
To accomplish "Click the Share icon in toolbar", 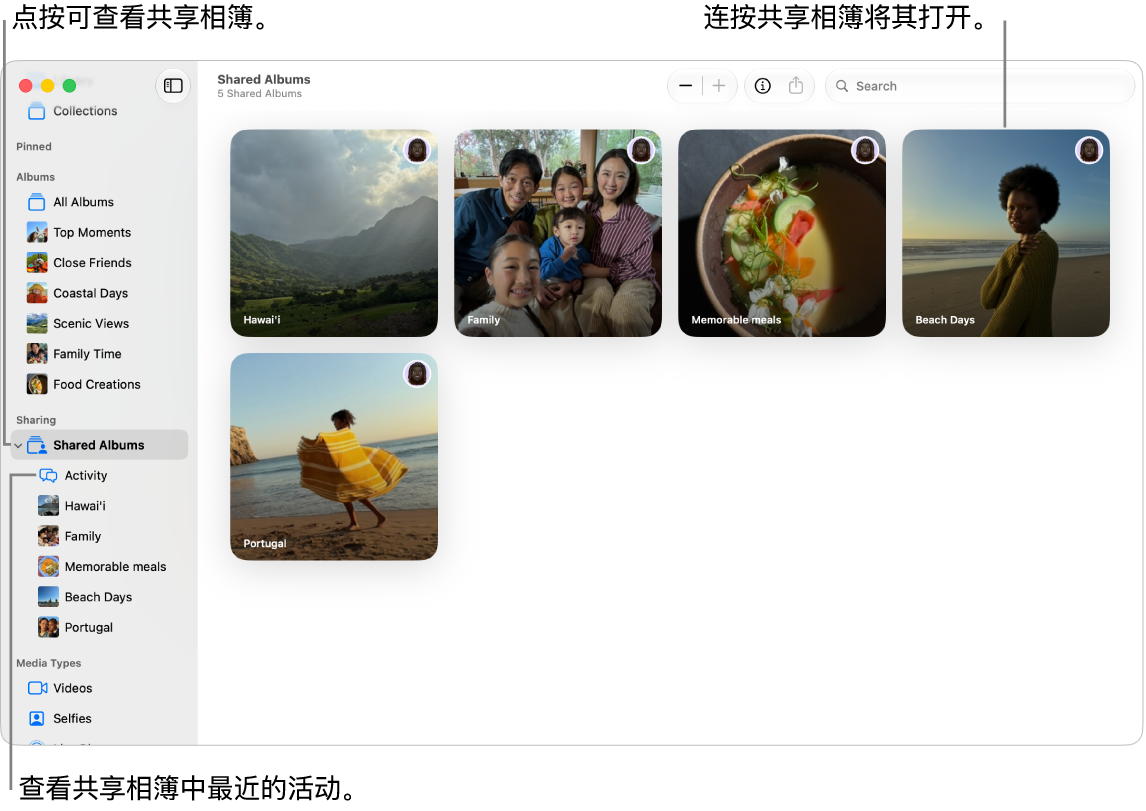I will [x=796, y=86].
